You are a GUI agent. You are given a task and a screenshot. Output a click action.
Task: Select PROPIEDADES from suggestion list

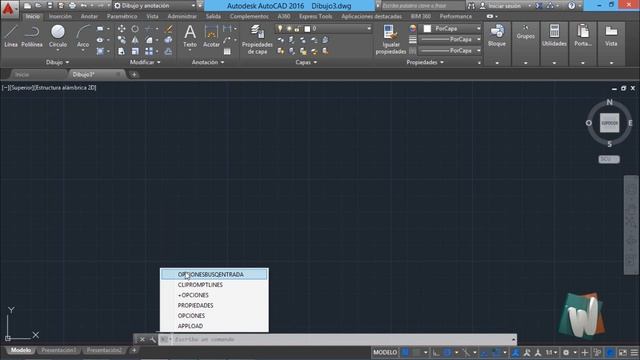pos(214,305)
